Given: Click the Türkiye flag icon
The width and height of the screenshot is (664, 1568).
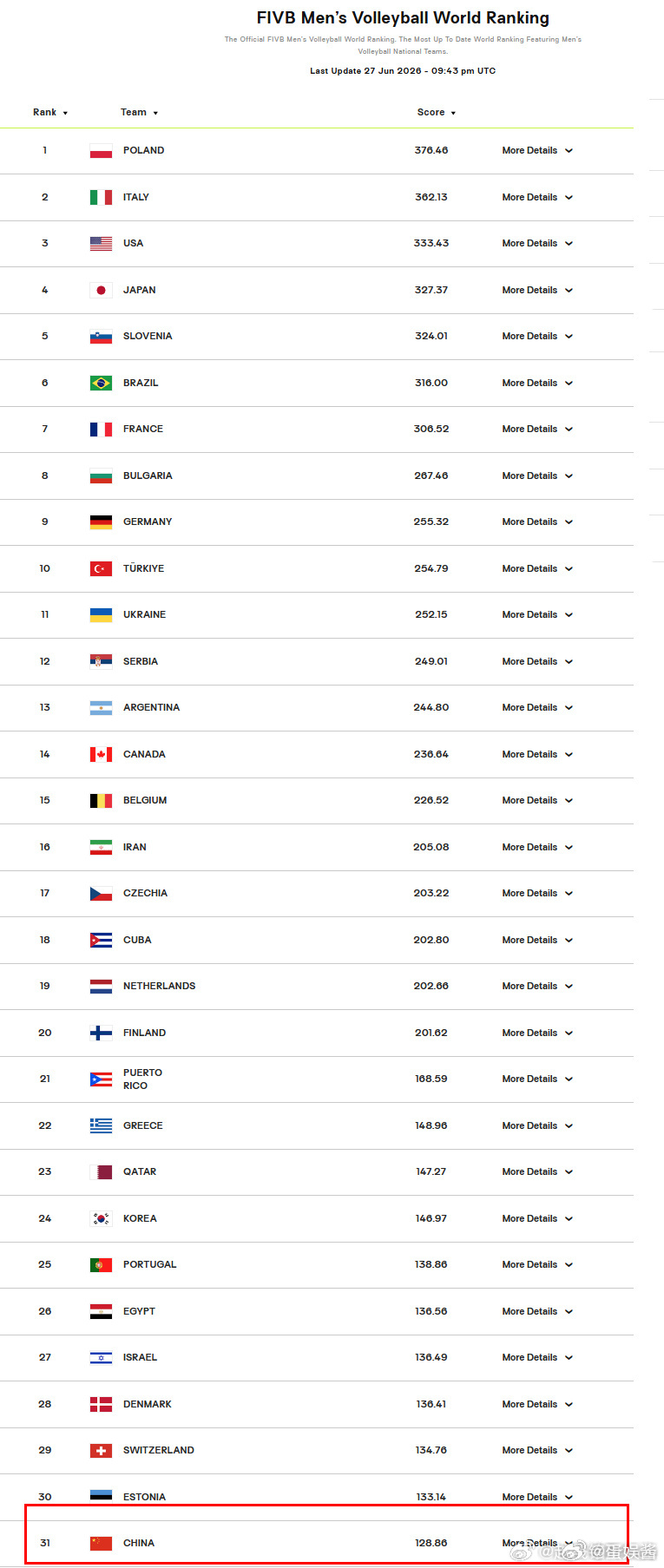Looking at the screenshot, I should (101, 568).
